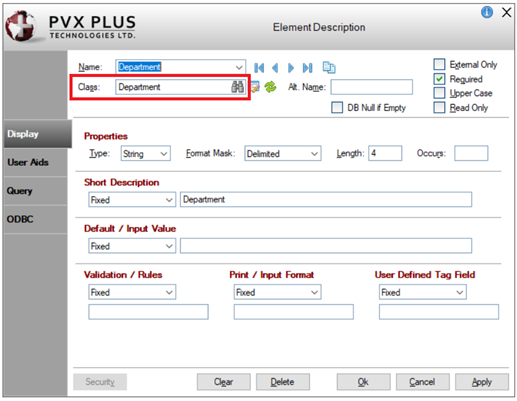This screenshot has width=517, height=401.
Task: Click the copy element icon
Action: tap(329, 67)
